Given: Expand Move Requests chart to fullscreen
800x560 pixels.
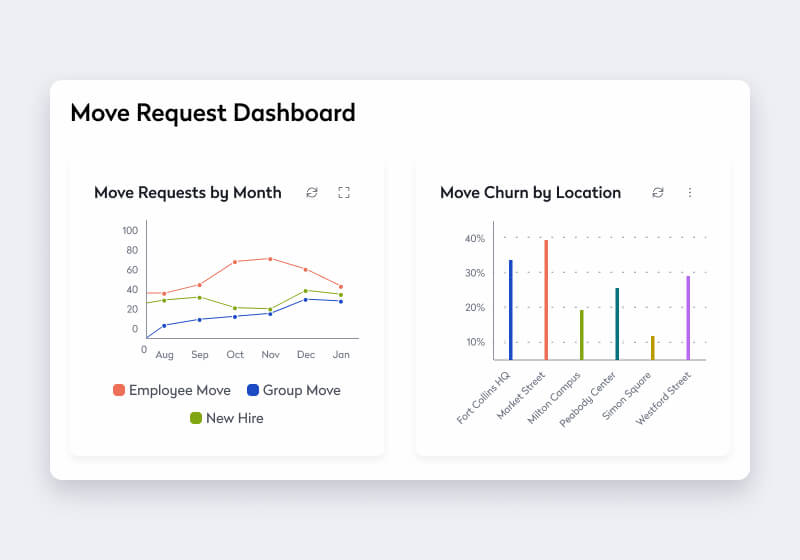Looking at the screenshot, I should pyautogui.click(x=344, y=192).
